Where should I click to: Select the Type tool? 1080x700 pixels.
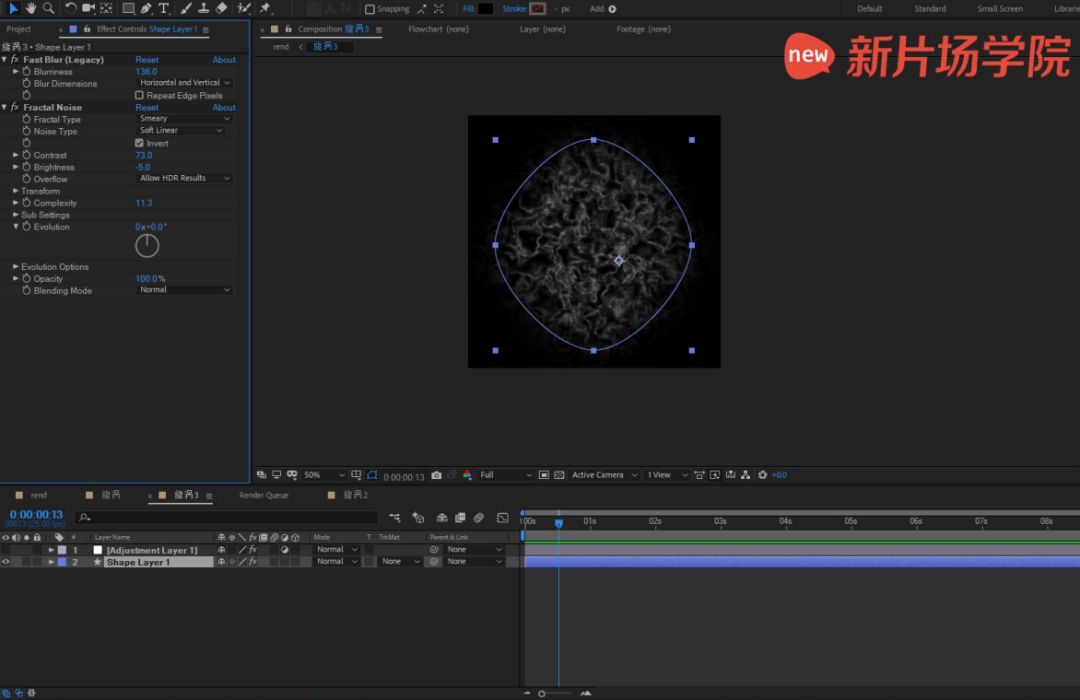point(164,8)
